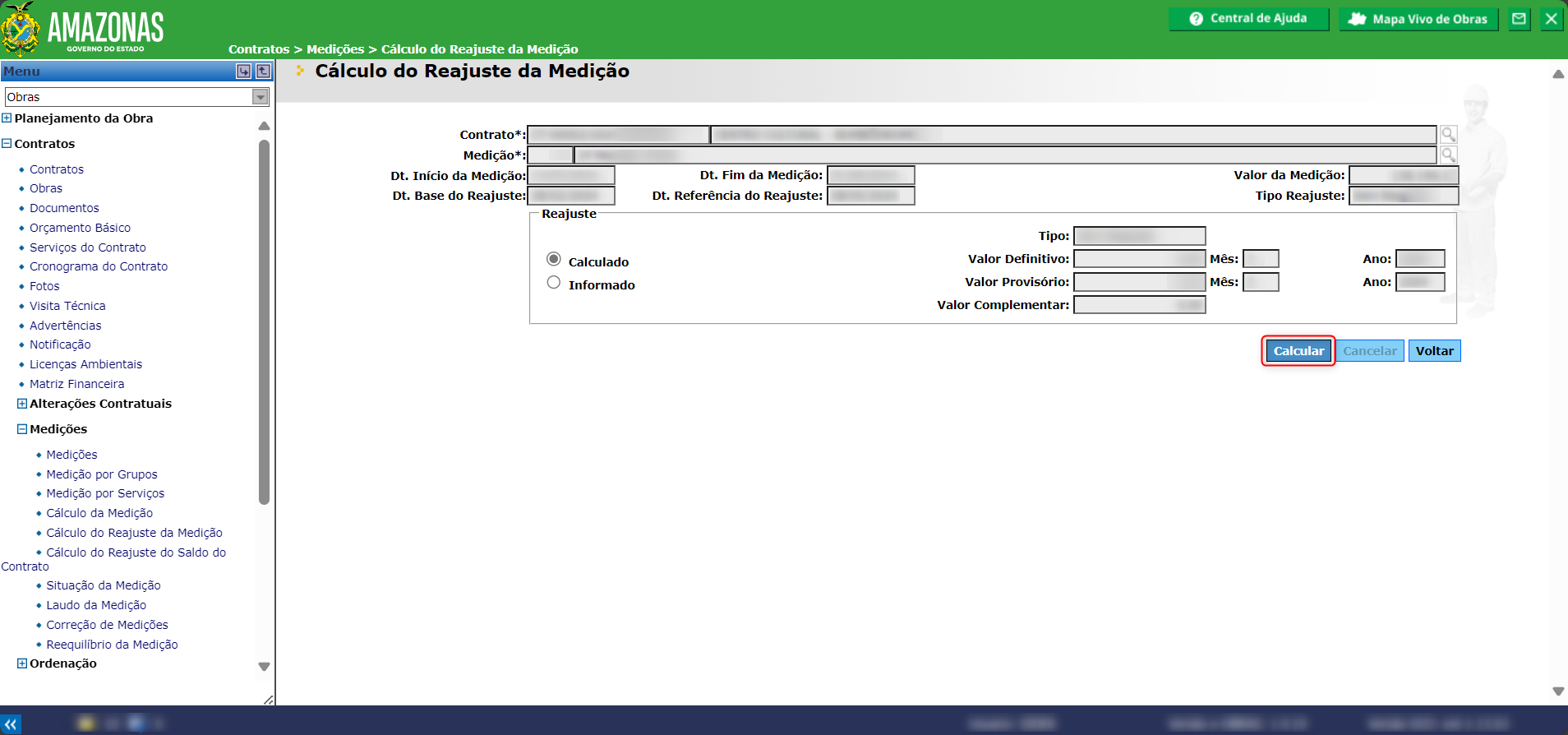Image resolution: width=1568 pixels, height=735 pixels.
Task: Collapse the Contratos tree node
Action: pos(7,143)
